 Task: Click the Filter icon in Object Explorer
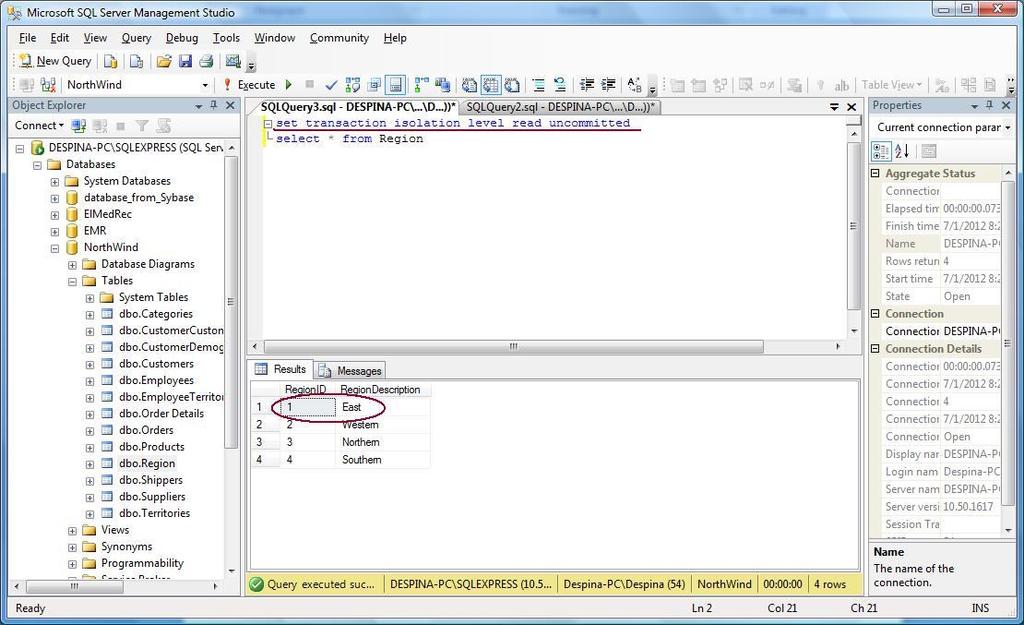click(x=142, y=125)
